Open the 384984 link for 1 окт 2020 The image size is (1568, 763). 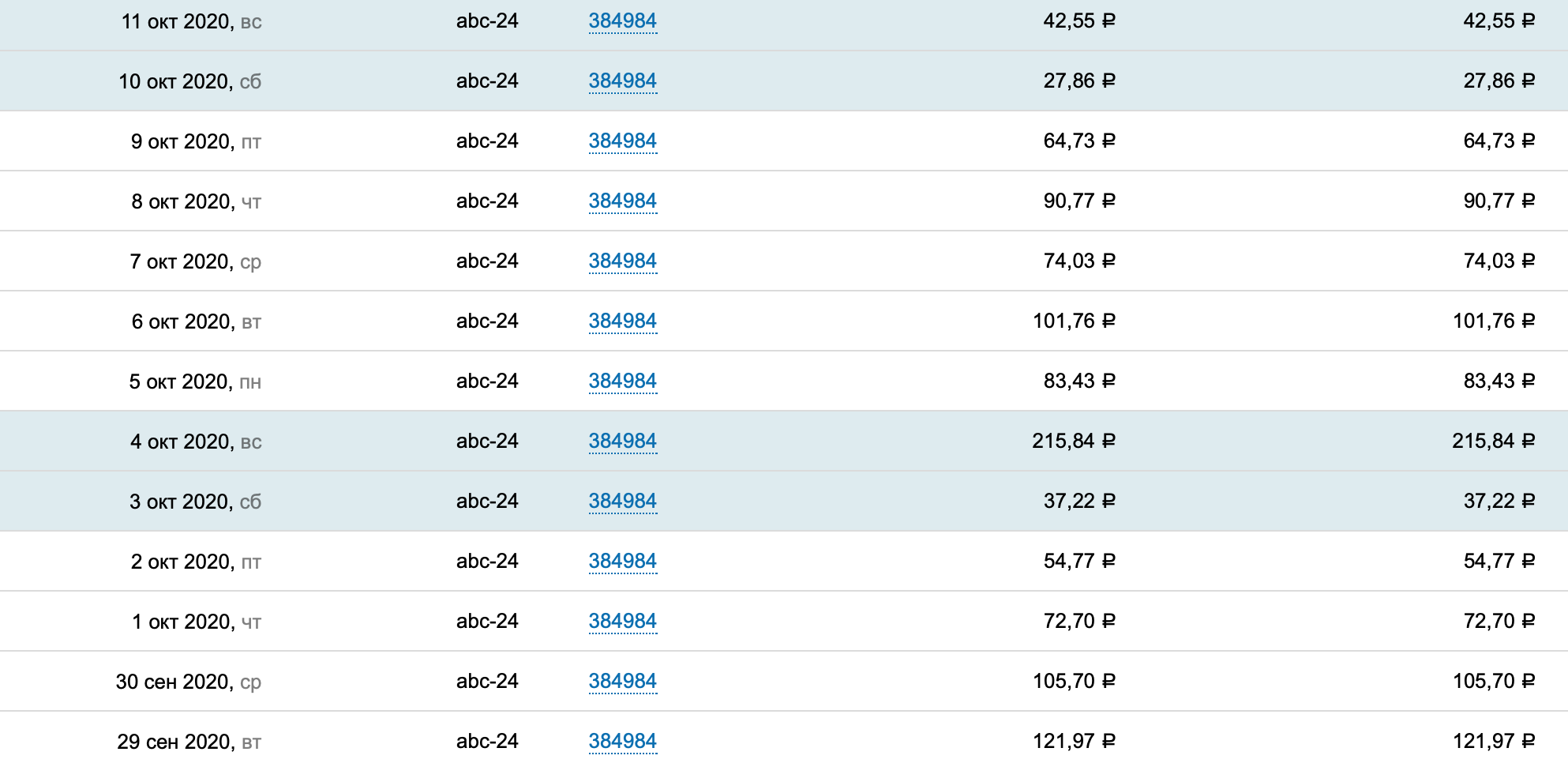[622, 622]
